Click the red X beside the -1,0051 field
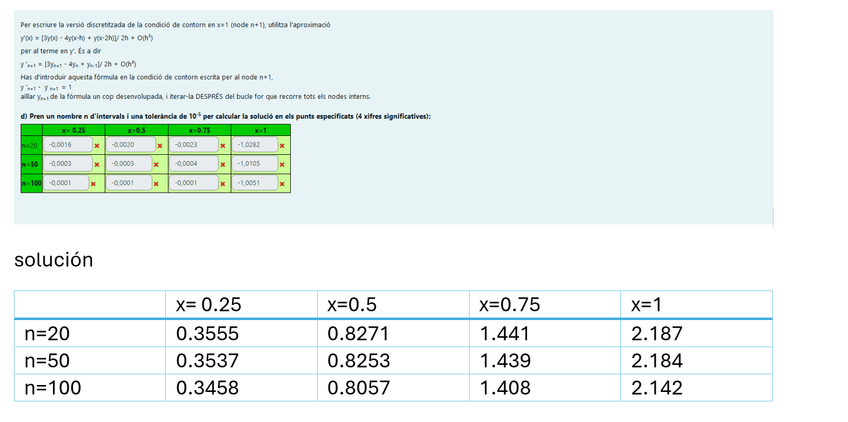 pos(283,183)
